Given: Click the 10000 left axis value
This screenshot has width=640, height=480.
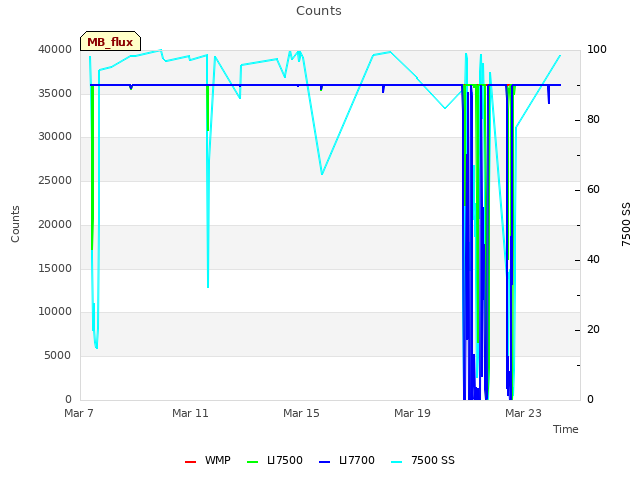Looking at the screenshot, I should [55, 311].
